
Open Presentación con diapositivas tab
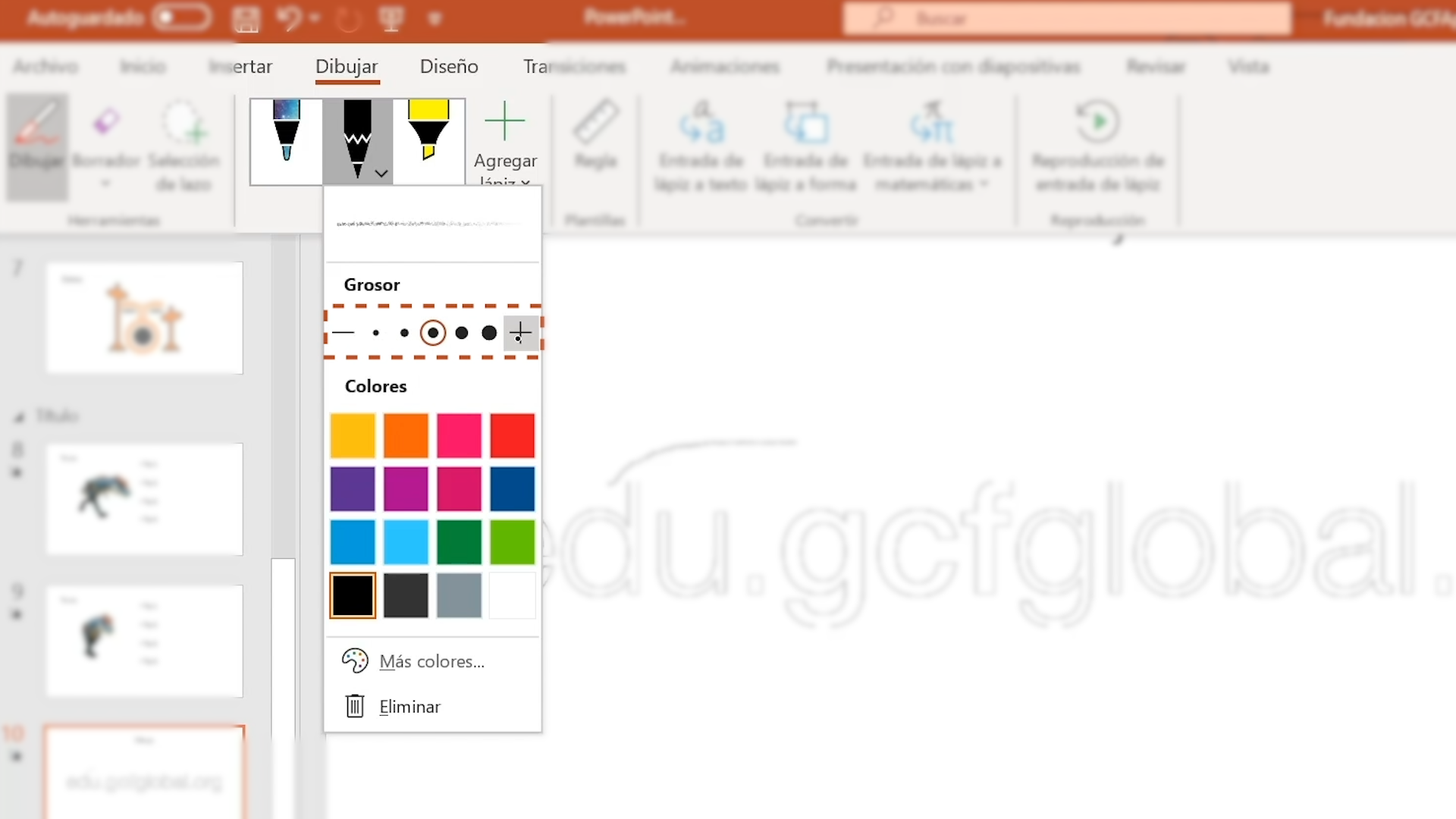click(953, 67)
